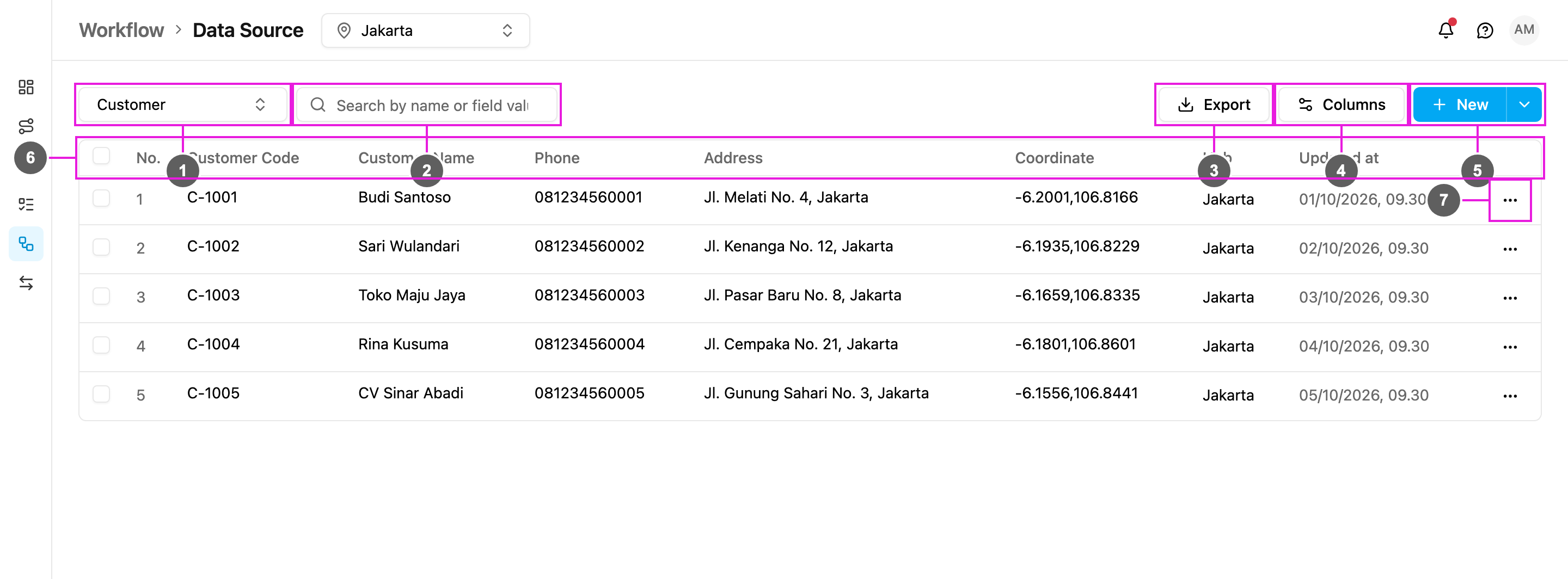Select the name Sari Wulandari
Screen dimensions: 1568x579
pos(408,247)
